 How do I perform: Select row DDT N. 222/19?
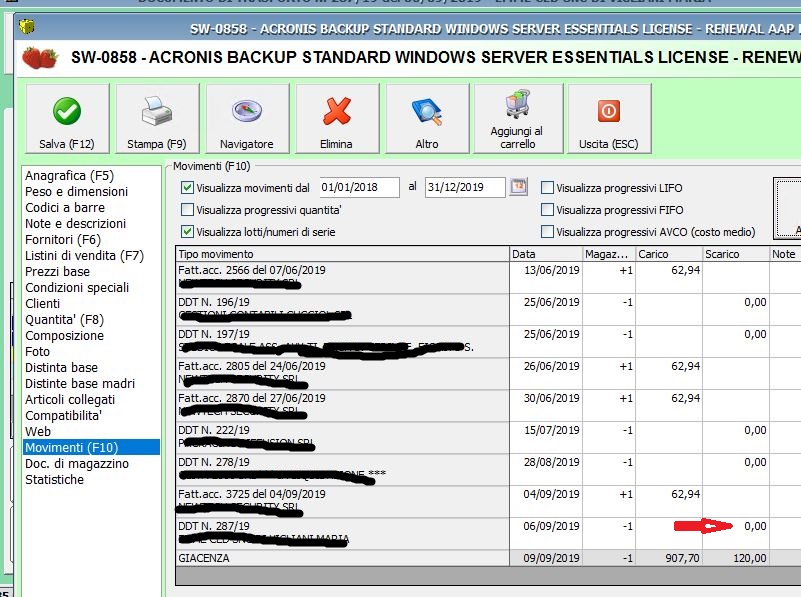tap(342, 437)
